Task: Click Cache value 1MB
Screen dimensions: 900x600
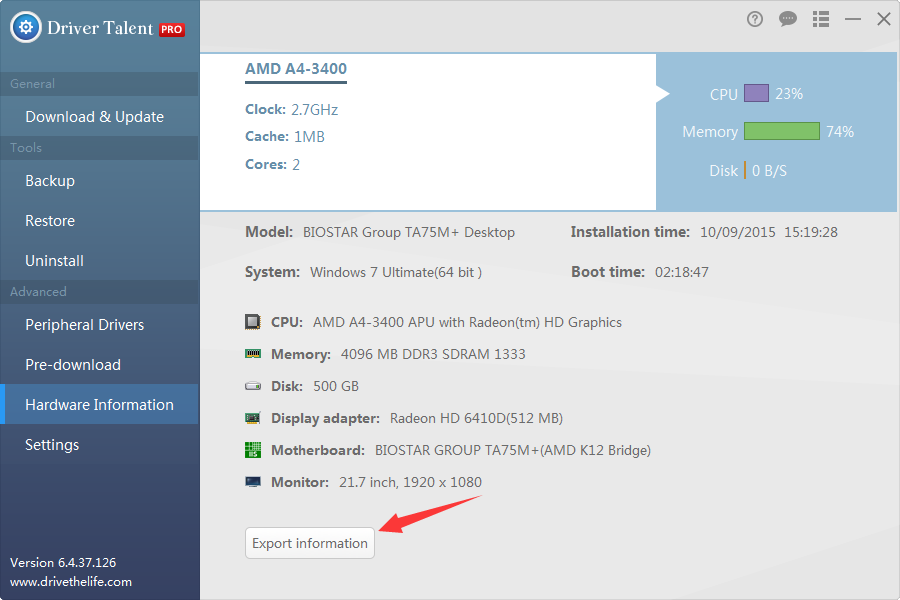Action: (x=309, y=137)
